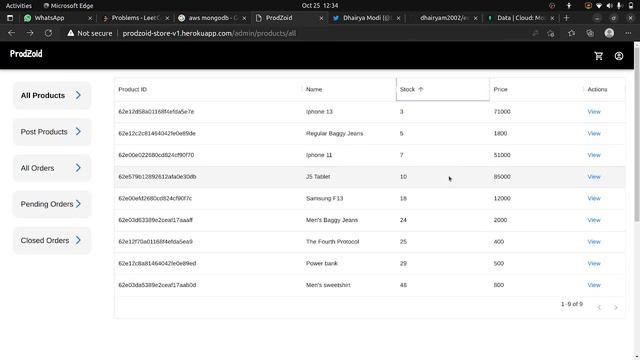Focus the browser address bar URL

pos(209,33)
